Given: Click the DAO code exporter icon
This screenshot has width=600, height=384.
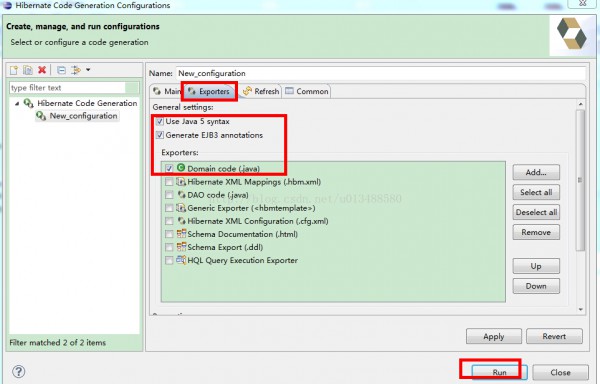Looking at the screenshot, I should pyautogui.click(x=181, y=195).
